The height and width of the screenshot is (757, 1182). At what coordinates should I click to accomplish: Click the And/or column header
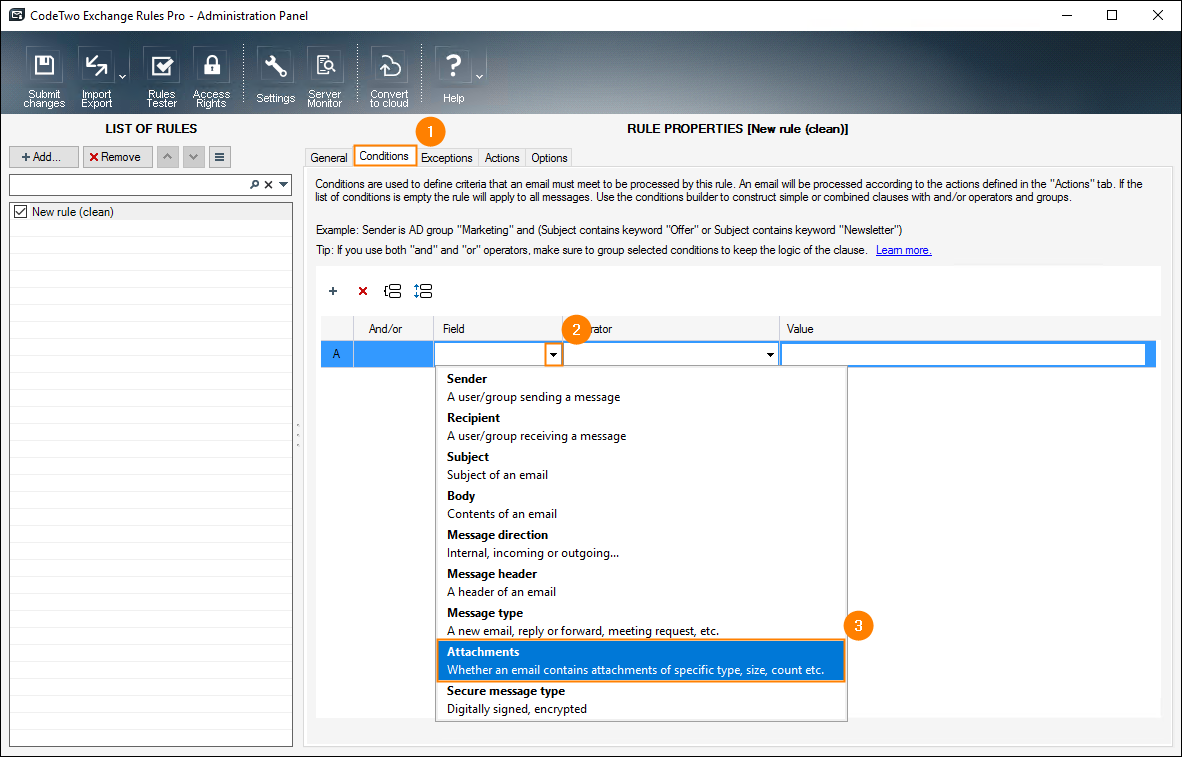tap(393, 329)
